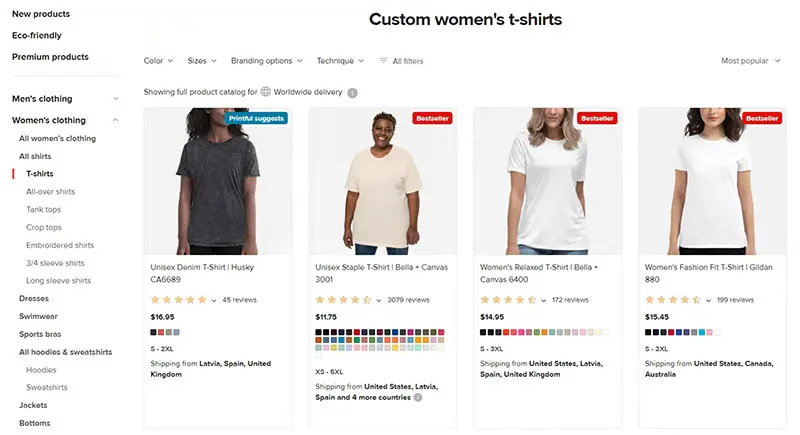This screenshot has width=800, height=435.
Task: Click the globe icon beside Worldwide delivery
Action: (266, 92)
